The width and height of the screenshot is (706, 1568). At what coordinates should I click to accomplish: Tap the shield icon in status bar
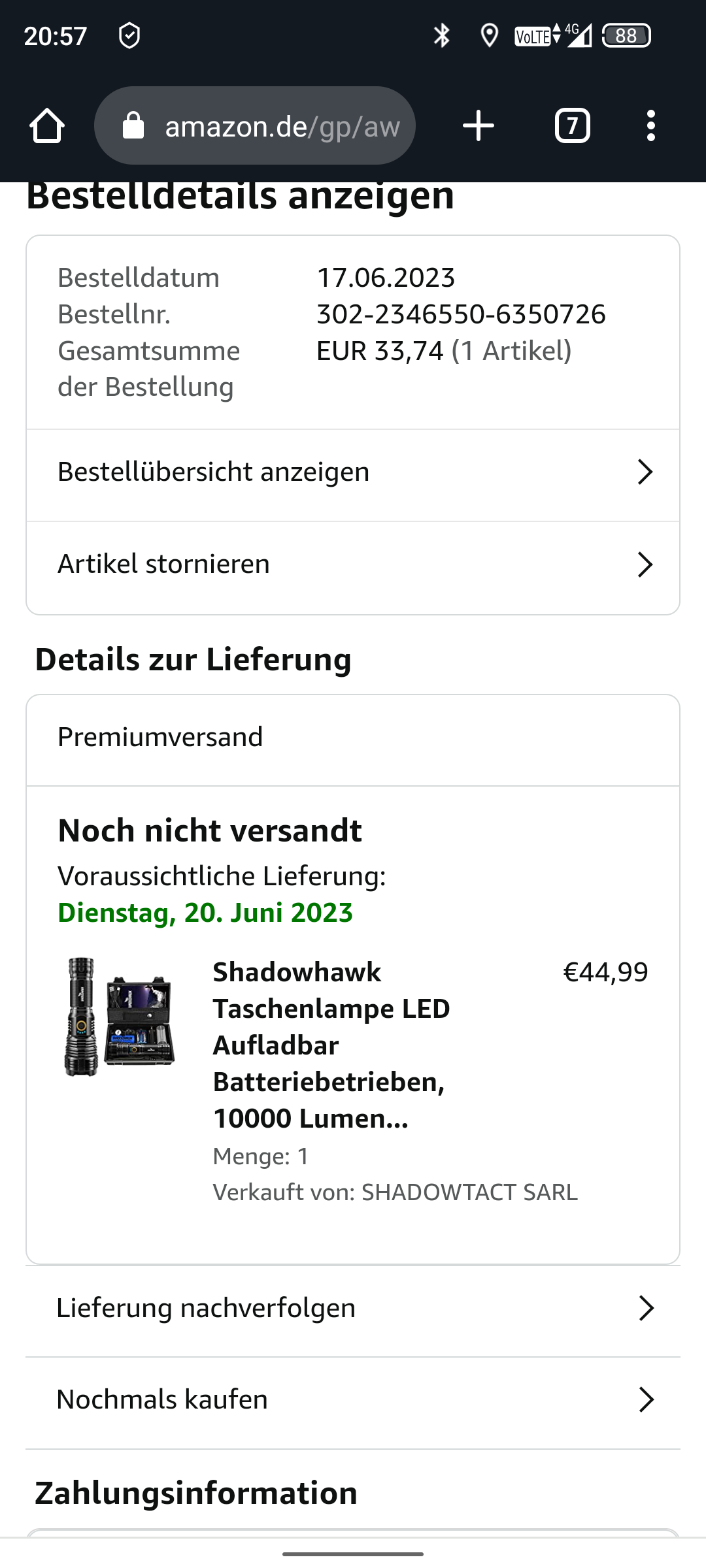(x=129, y=35)
